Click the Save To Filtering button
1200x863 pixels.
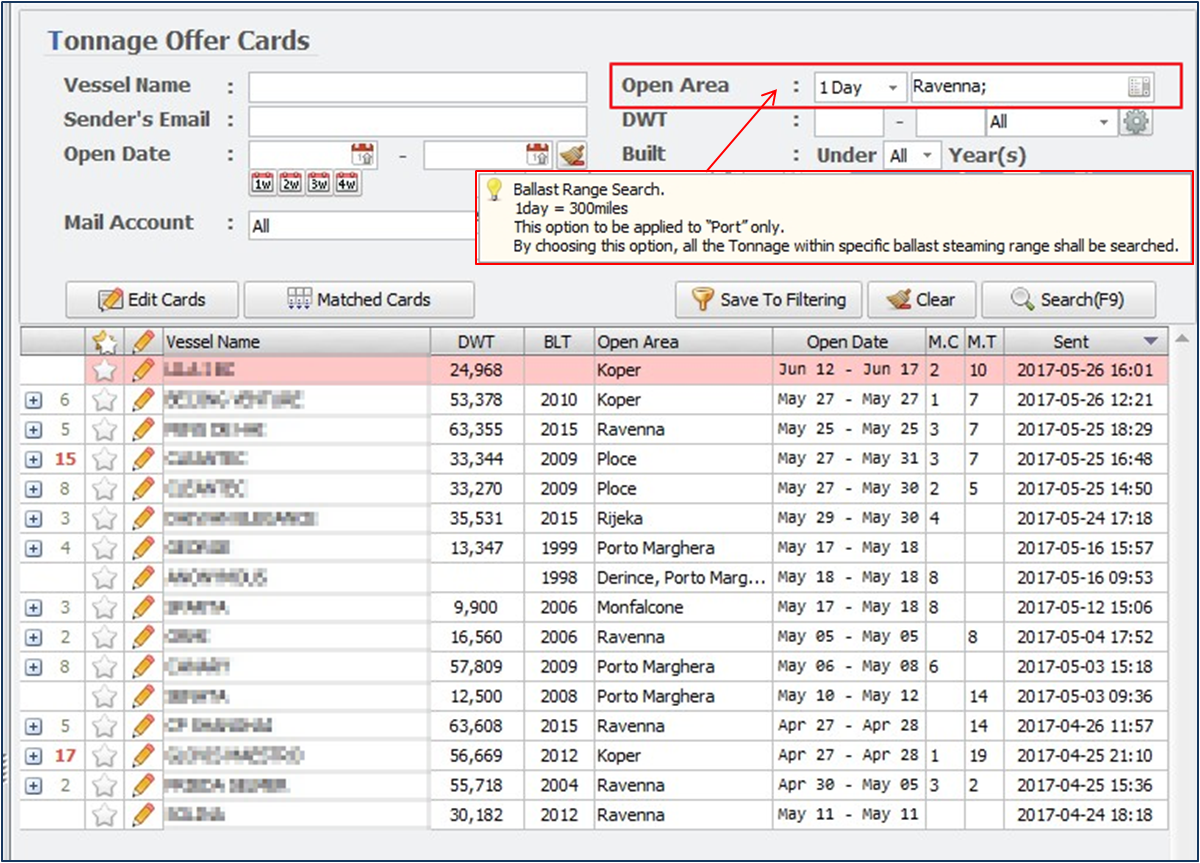coord(768,299)
